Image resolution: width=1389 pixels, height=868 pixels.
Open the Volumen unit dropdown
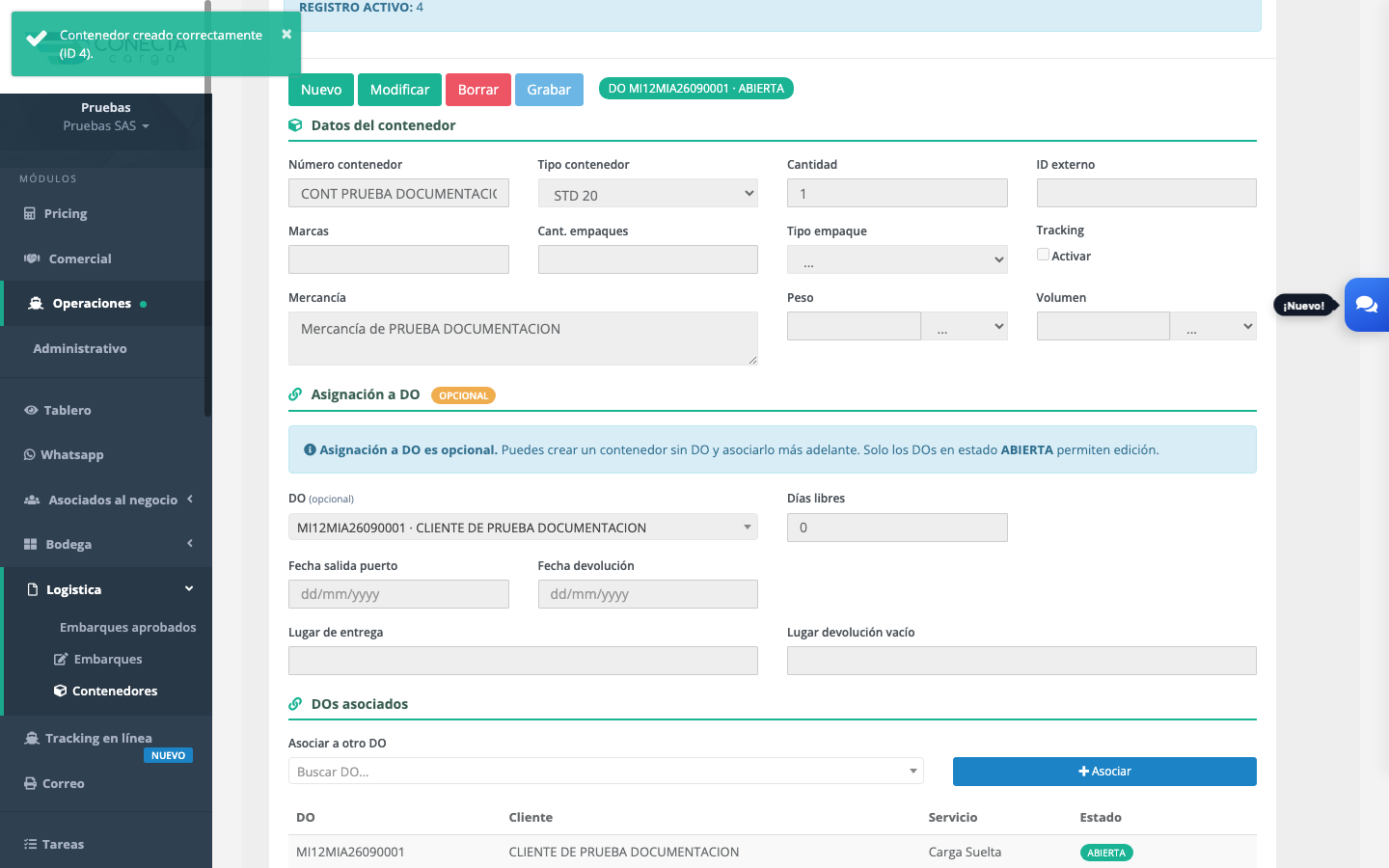click(1213, 327)
